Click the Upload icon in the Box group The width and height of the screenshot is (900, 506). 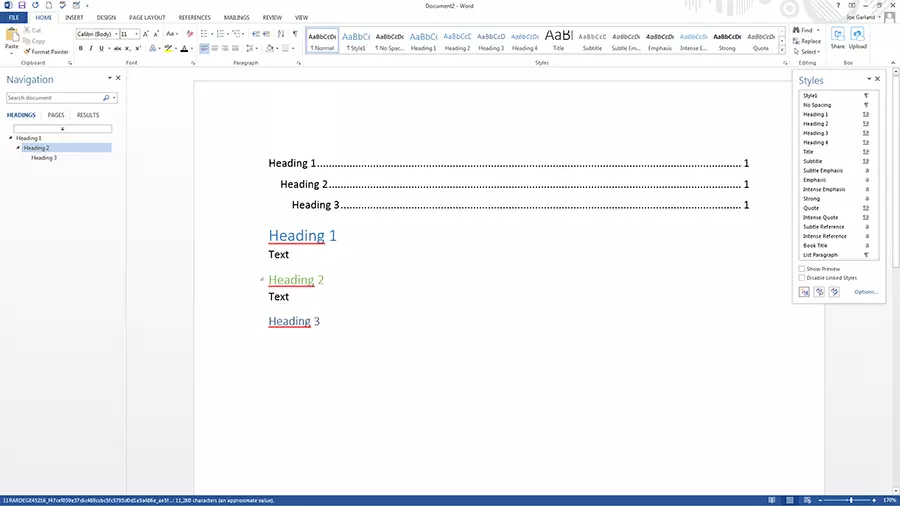(857, 38)
